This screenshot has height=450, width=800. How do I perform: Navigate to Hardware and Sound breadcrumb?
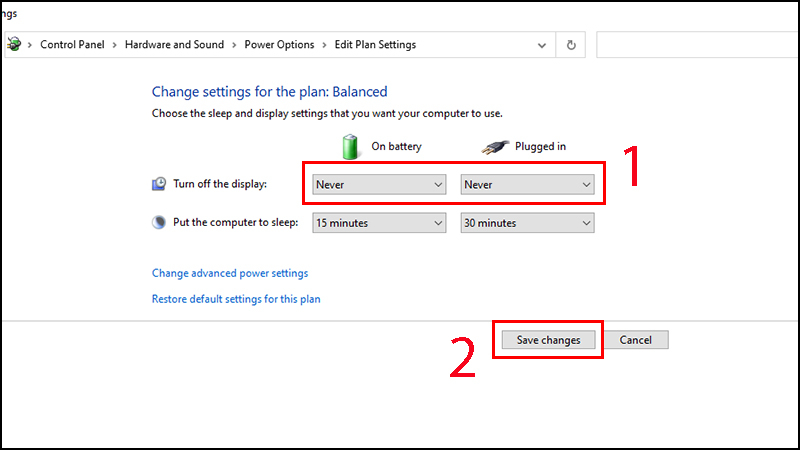174,45
